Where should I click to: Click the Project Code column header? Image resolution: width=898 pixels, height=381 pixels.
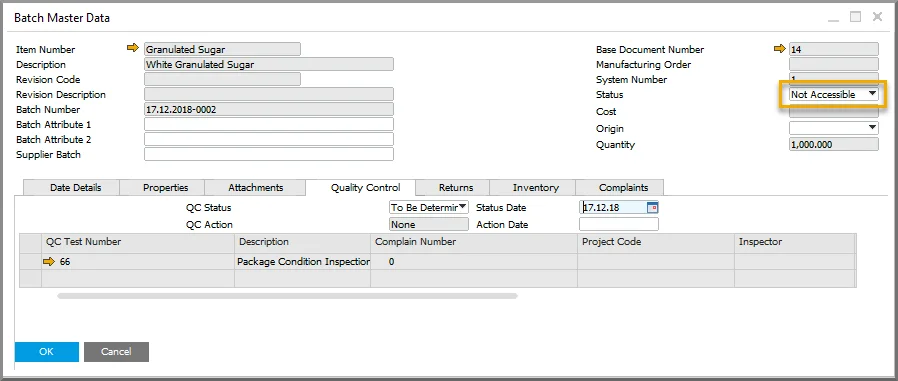coord(656,242)
